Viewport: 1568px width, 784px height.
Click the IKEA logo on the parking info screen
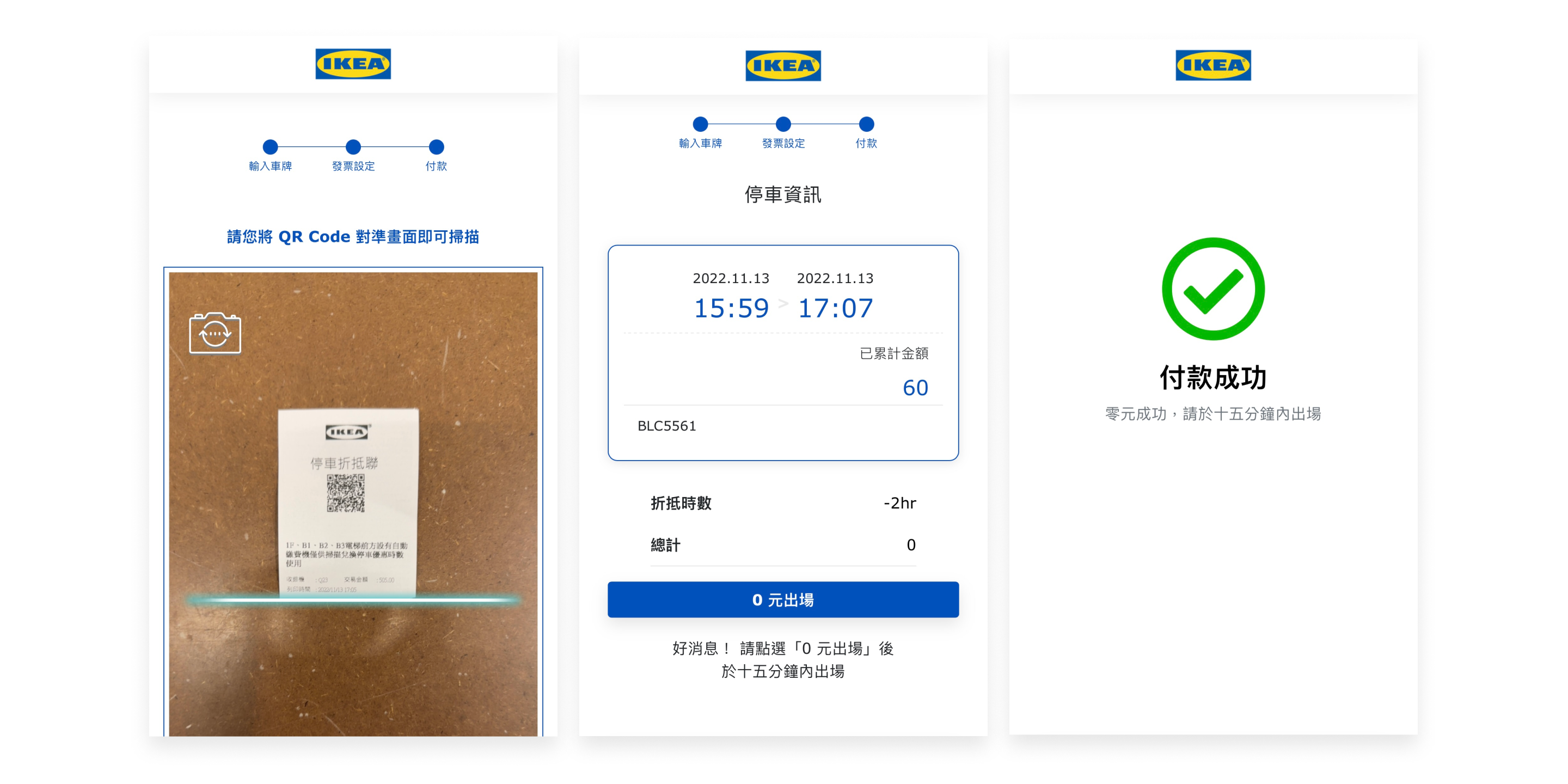pyautogui.click(x=783, y=66)
